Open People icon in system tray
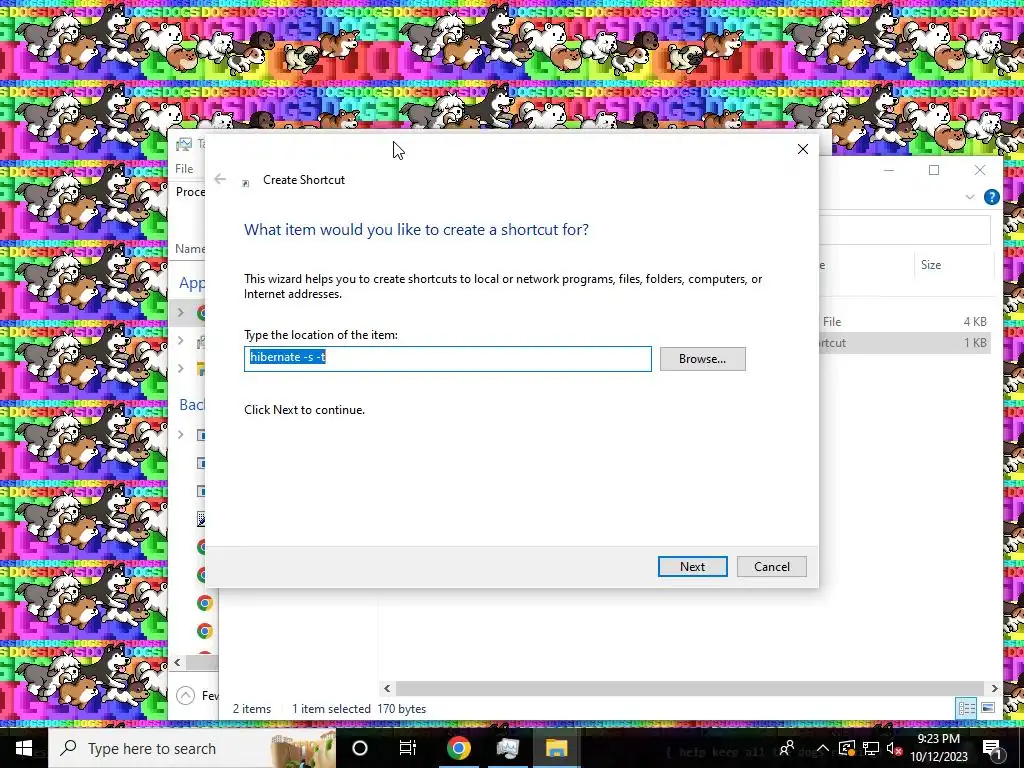 point(787,748)
